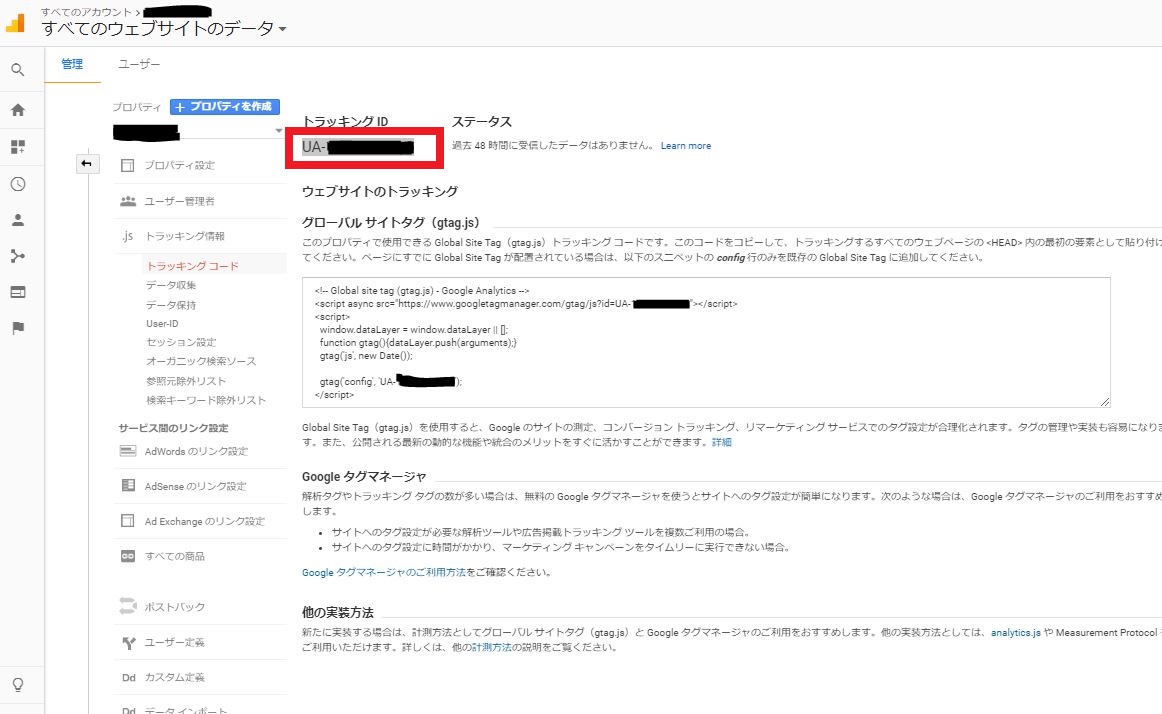Click the すべての商品 link icon
This screenshot has width=1162, height=714.
[127, 556]
